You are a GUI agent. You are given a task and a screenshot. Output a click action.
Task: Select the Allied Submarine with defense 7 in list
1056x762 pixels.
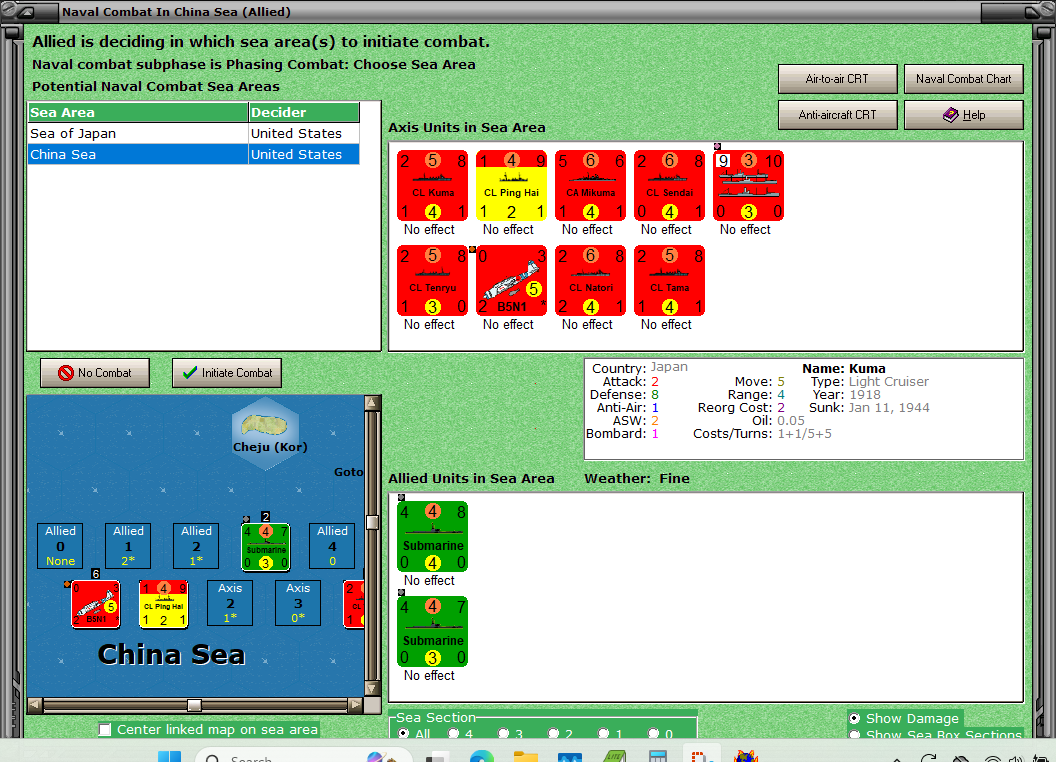tap(432, 631)
